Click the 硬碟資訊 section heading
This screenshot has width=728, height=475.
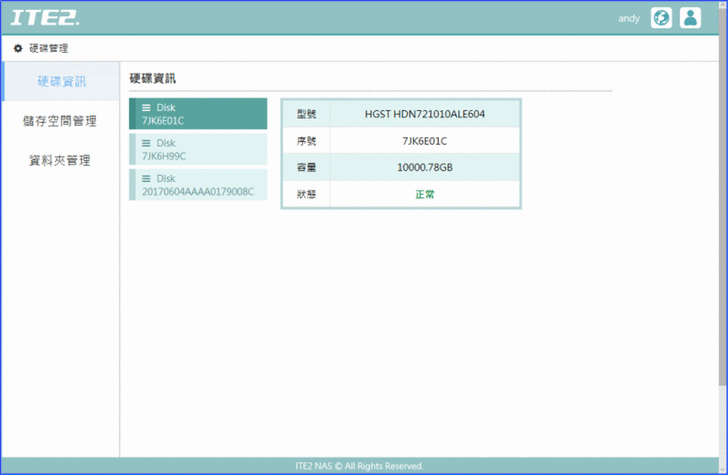coord(153,77)
